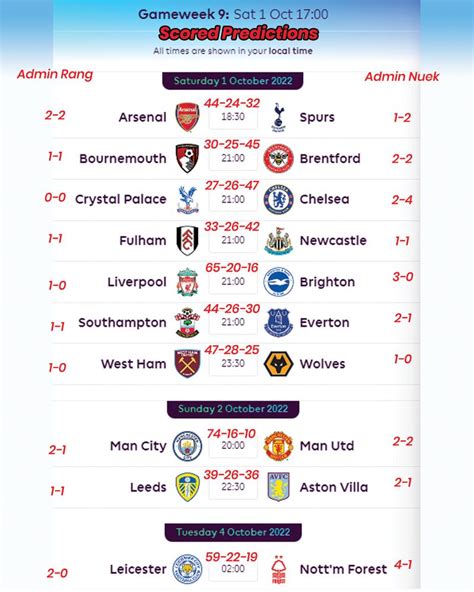This screenshot has height=592, width=474.
Task: Open the Newcastle team name link
Action: [x=333, y=240]
